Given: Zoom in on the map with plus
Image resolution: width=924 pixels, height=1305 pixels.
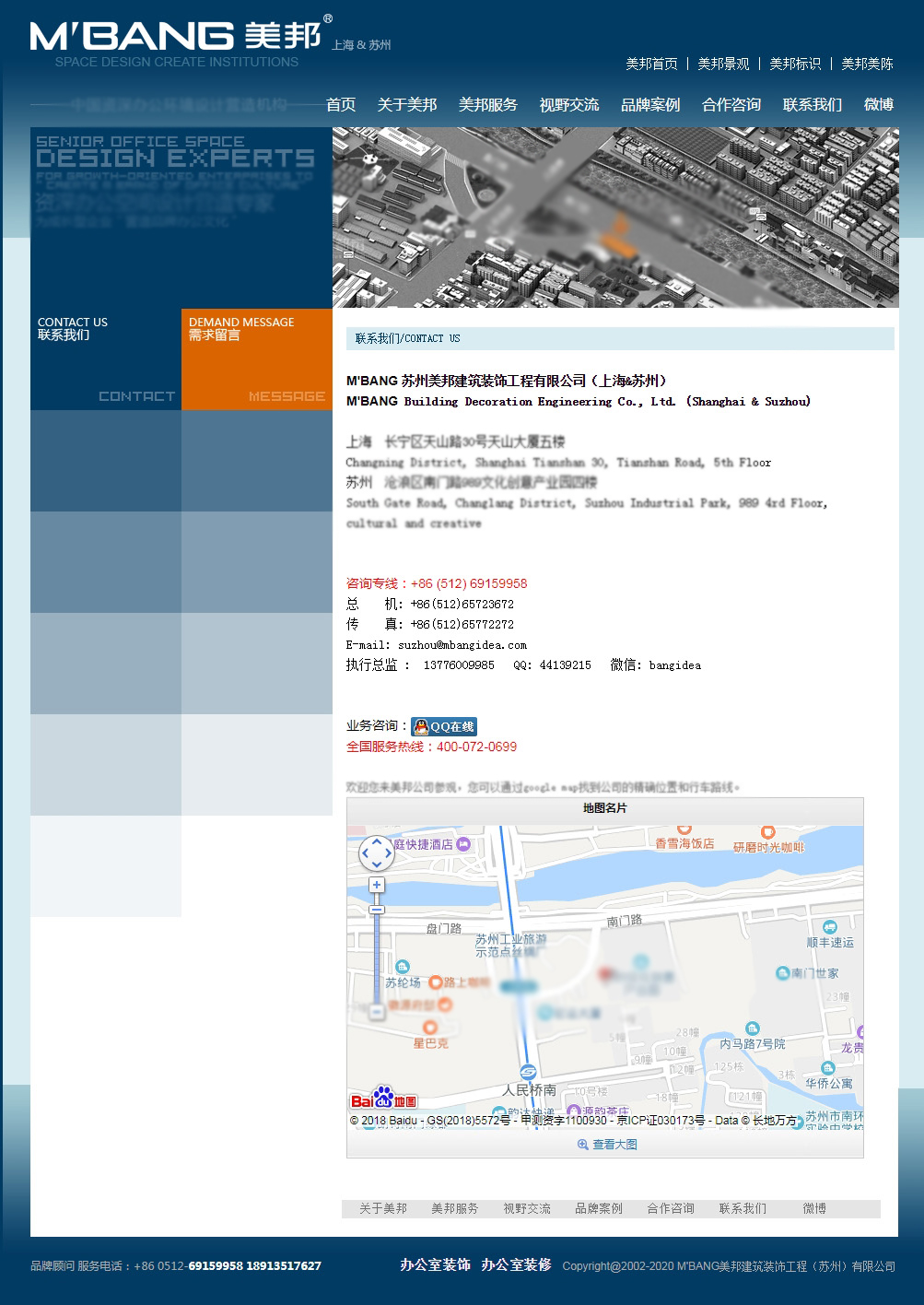Looking at the screenshot, I should coord(376,886).
